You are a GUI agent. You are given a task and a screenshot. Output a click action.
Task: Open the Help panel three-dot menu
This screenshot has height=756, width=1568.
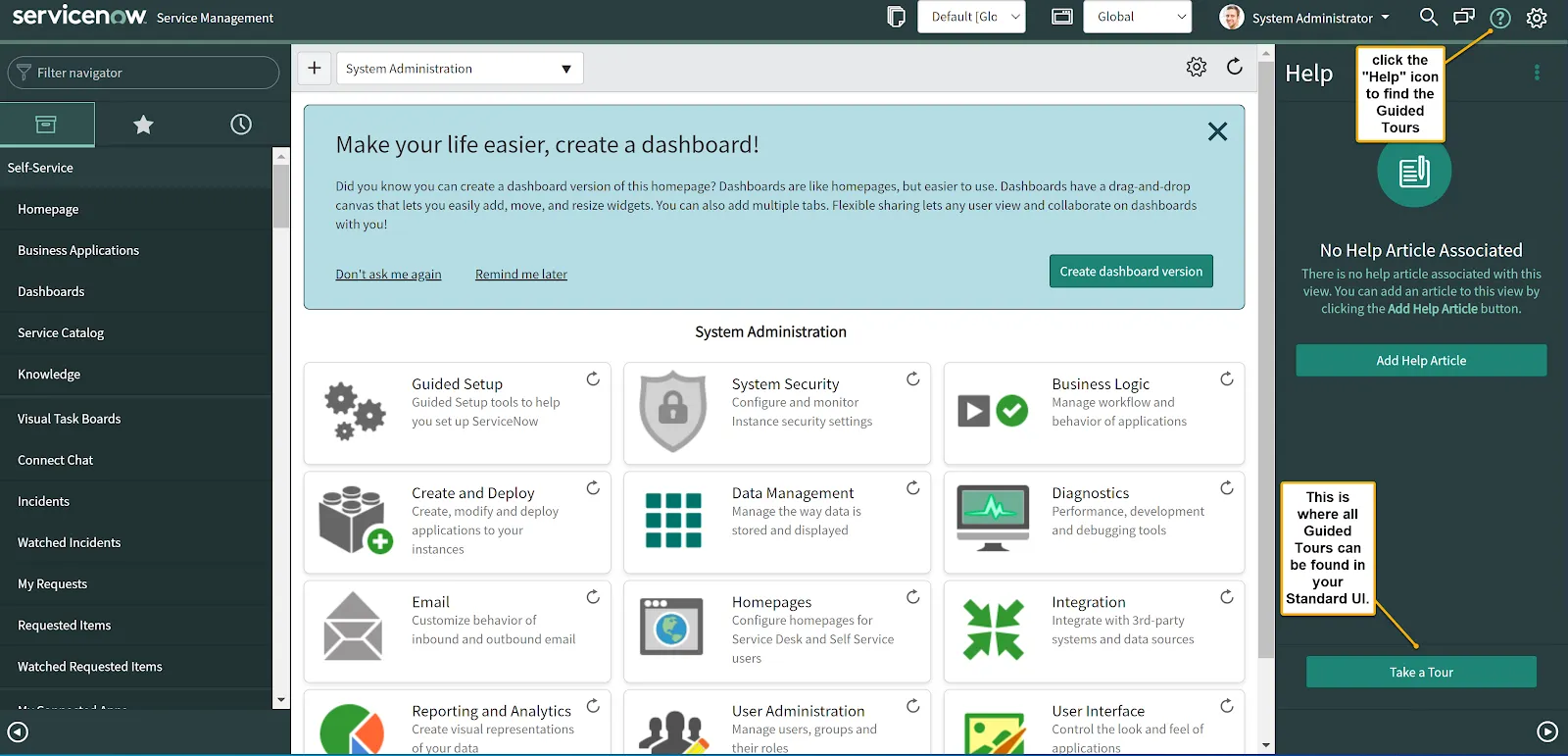tap(1537, 73)
